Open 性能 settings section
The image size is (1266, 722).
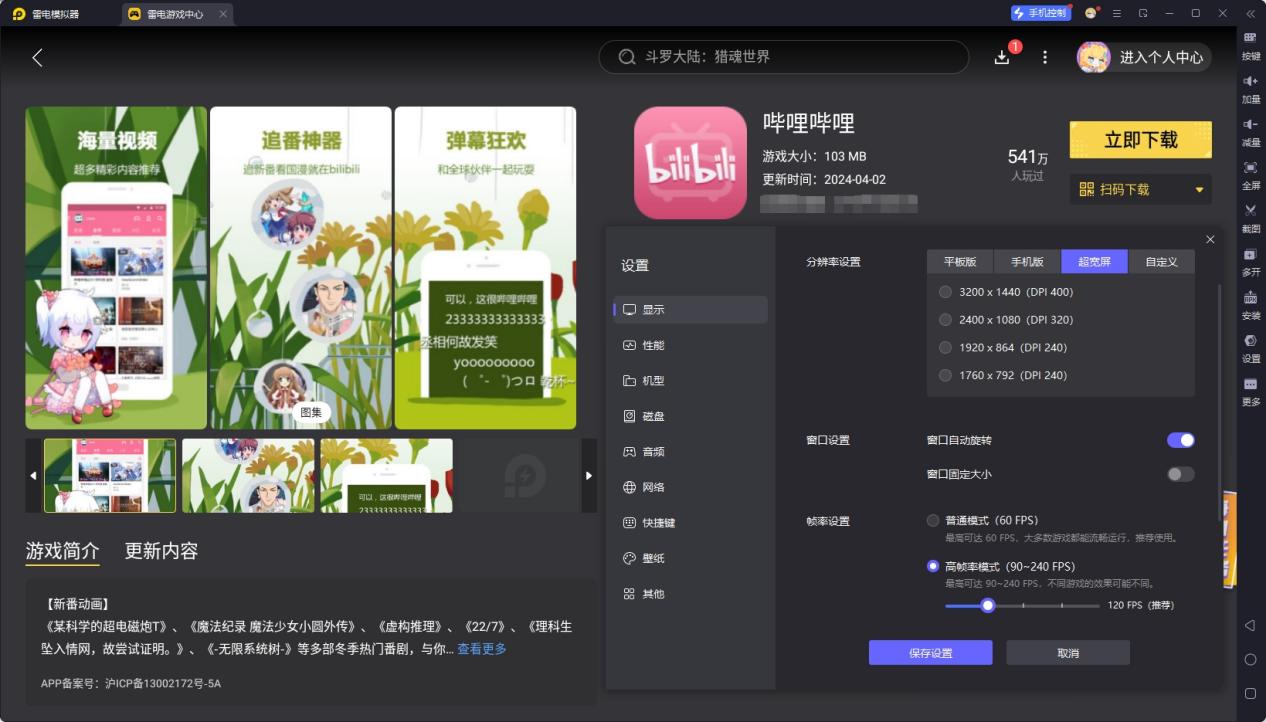[x=691, y=345]
